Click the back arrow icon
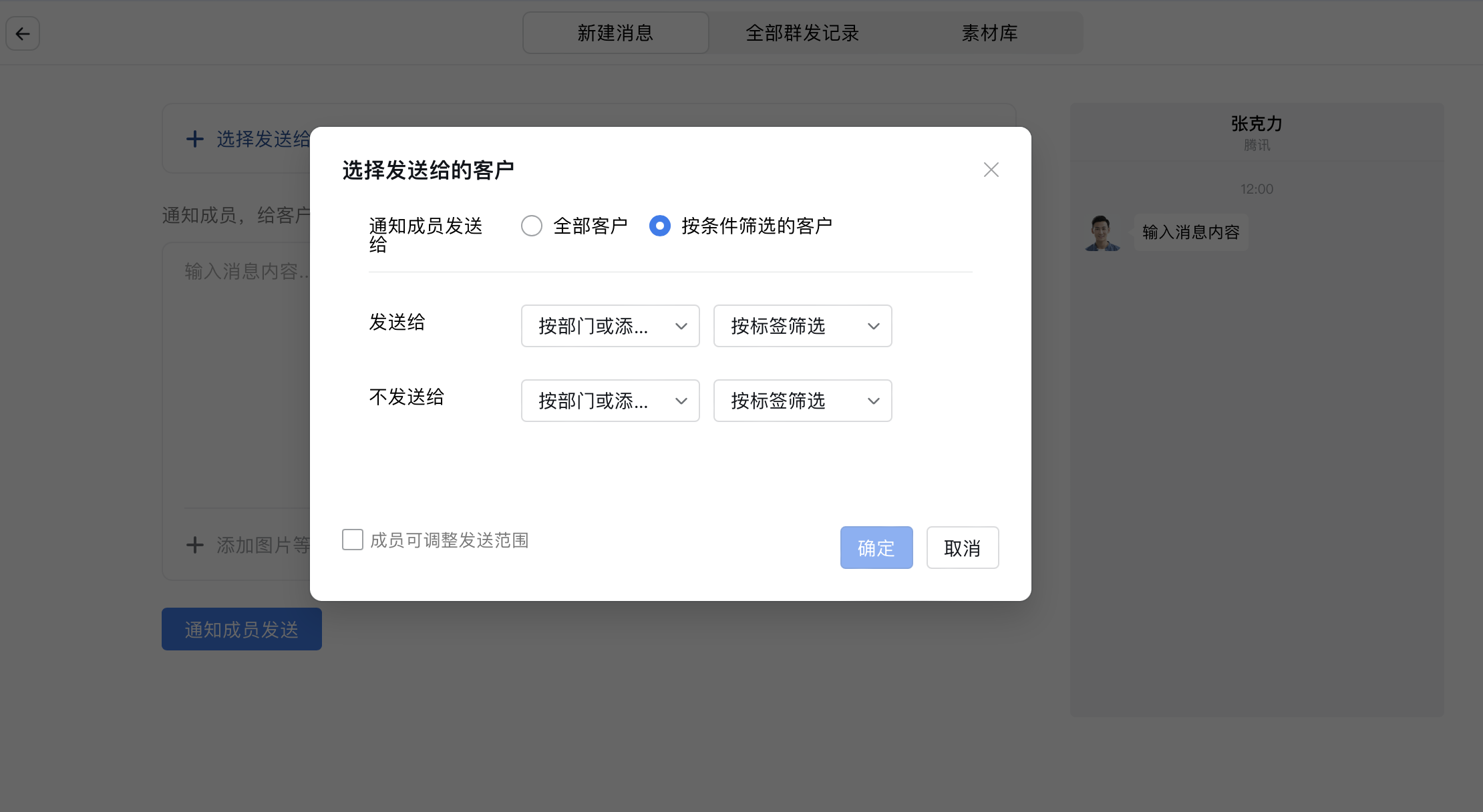 23,33
